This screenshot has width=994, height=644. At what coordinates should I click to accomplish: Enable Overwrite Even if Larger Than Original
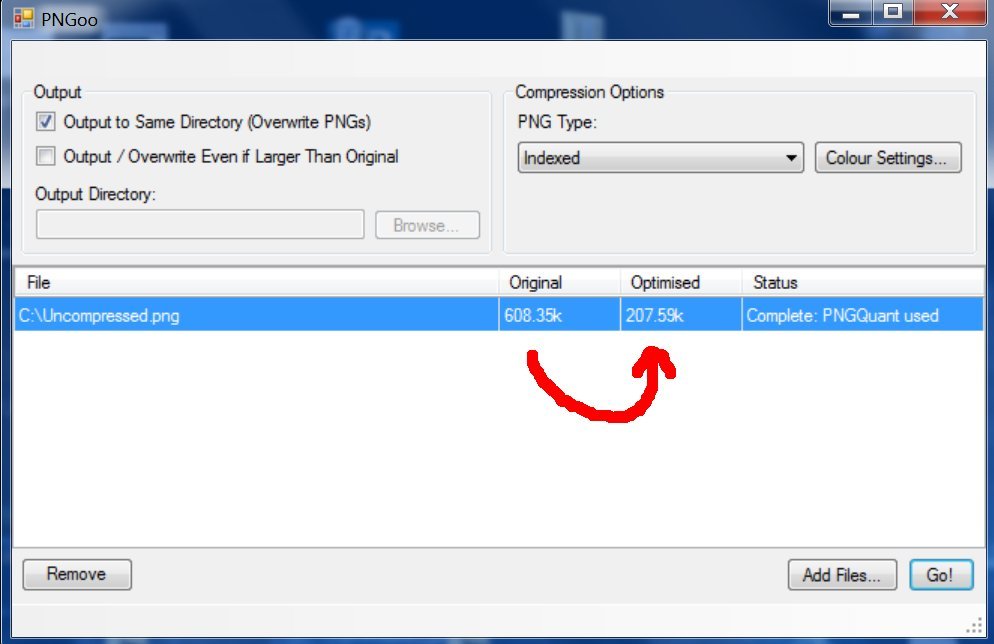(46, 156)
